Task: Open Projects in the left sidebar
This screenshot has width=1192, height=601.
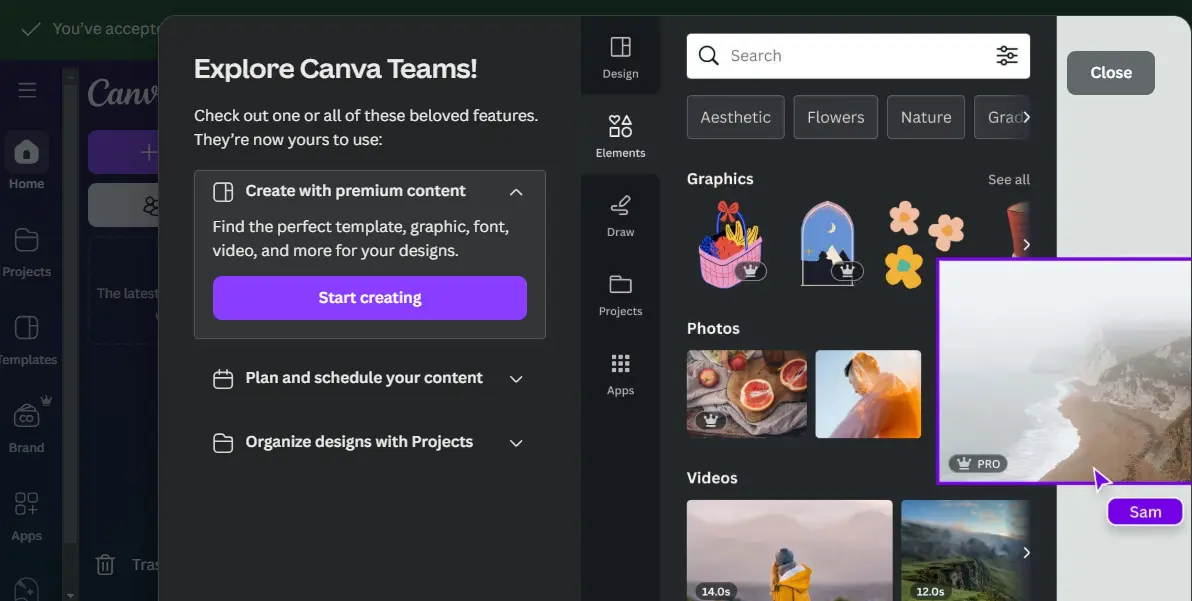Action: [x=26, y=252]
